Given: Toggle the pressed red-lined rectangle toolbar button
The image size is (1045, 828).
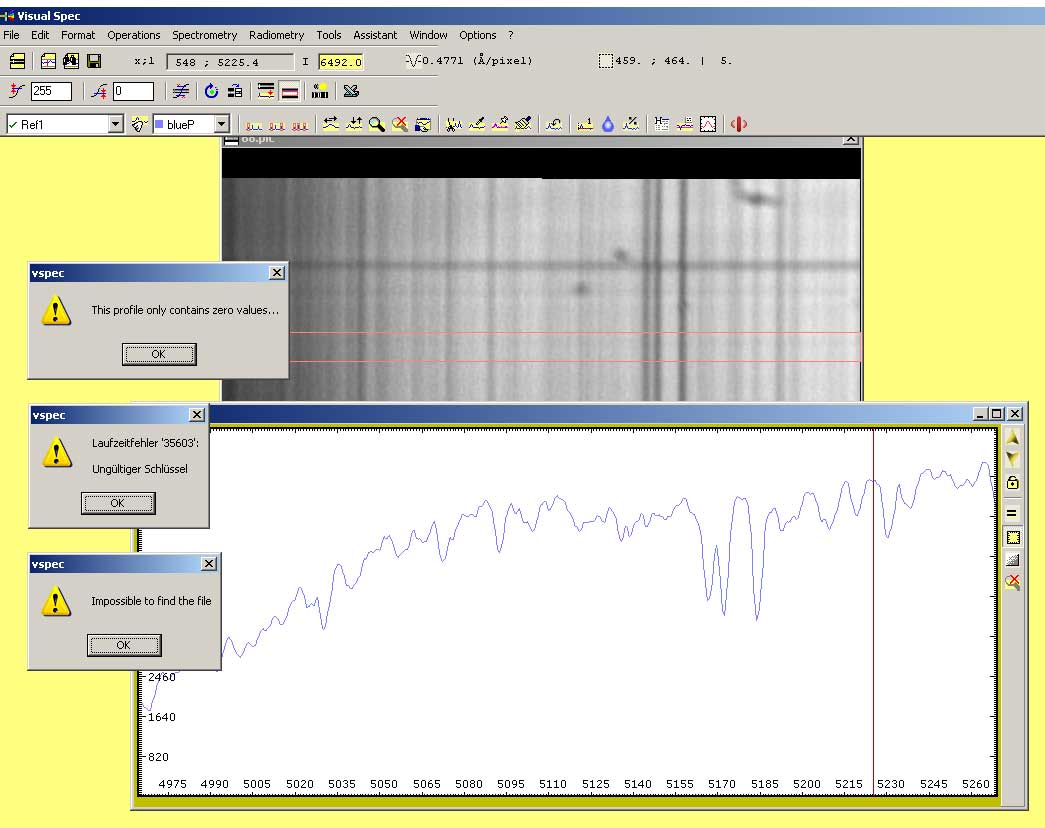Looking at the screenshot, I should coord(290,91).
